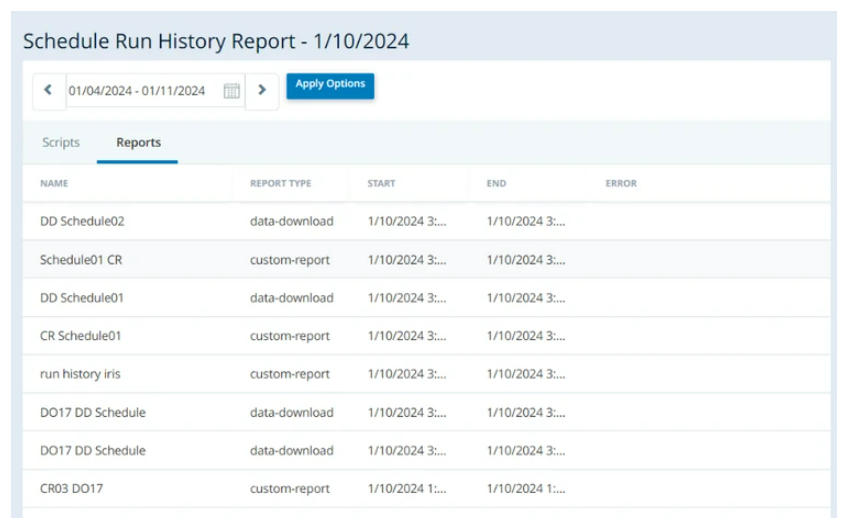
Task: Click the start time of DD Schedule01
Action: pyautogui.click(x=407, y=298)
